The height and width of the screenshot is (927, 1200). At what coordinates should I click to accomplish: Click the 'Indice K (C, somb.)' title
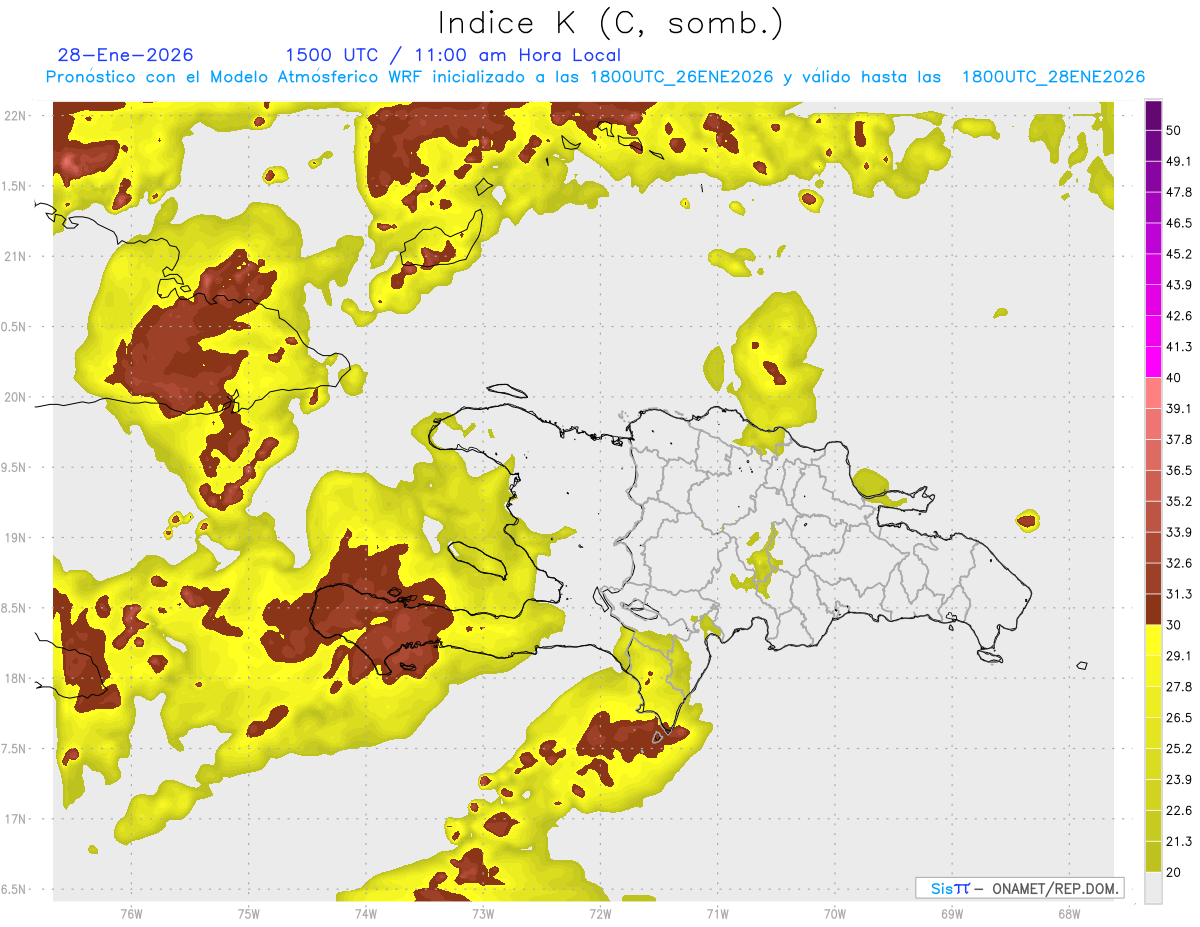[x=611, y=23]
